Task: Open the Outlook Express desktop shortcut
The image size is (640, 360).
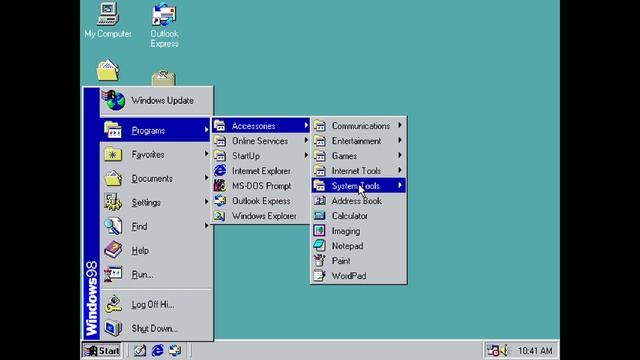Action: (164, 25)
